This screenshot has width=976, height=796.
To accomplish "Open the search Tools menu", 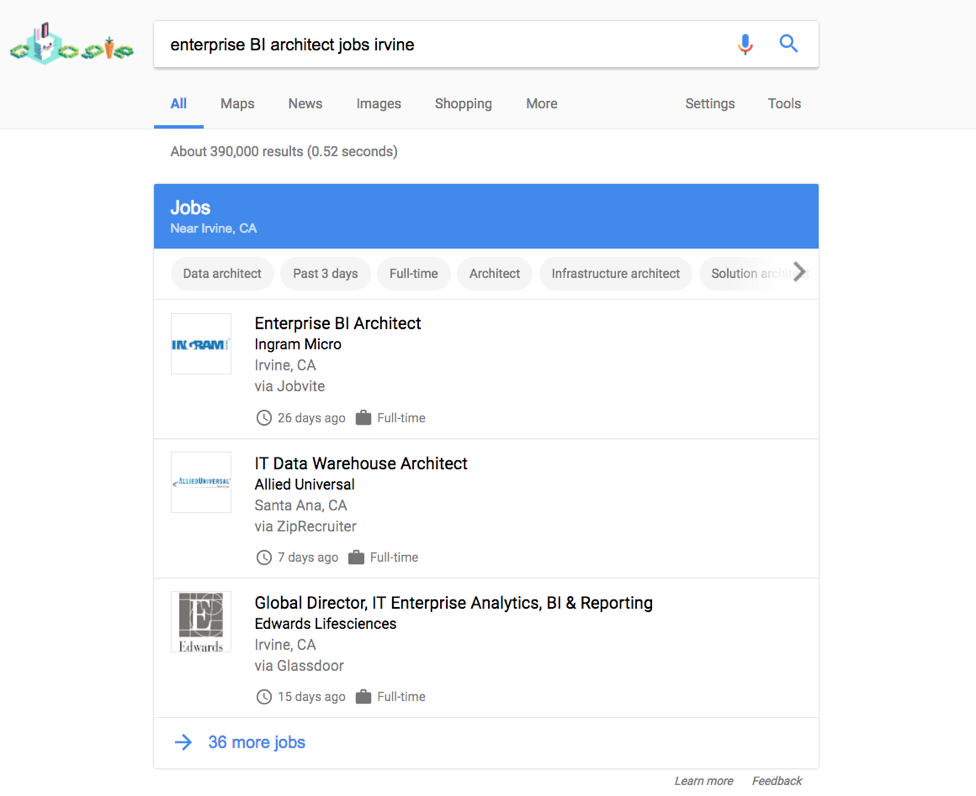I will pos(784,104).
